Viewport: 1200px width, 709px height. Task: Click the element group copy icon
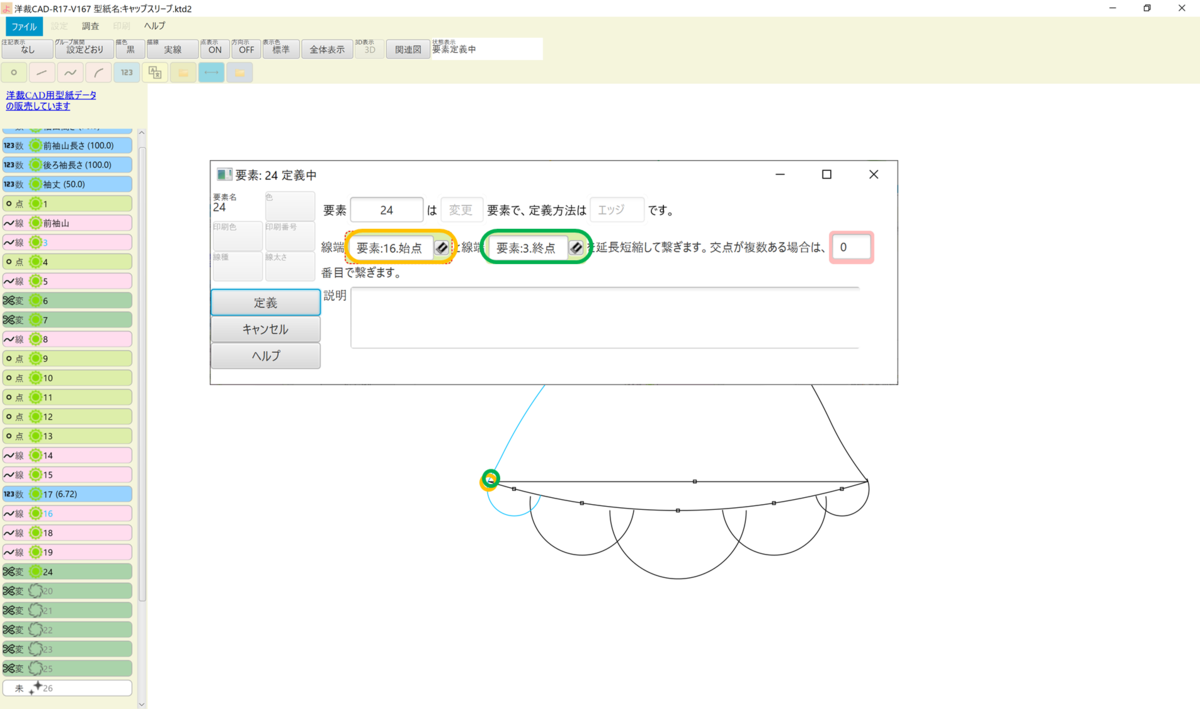(x=154, y=72)
